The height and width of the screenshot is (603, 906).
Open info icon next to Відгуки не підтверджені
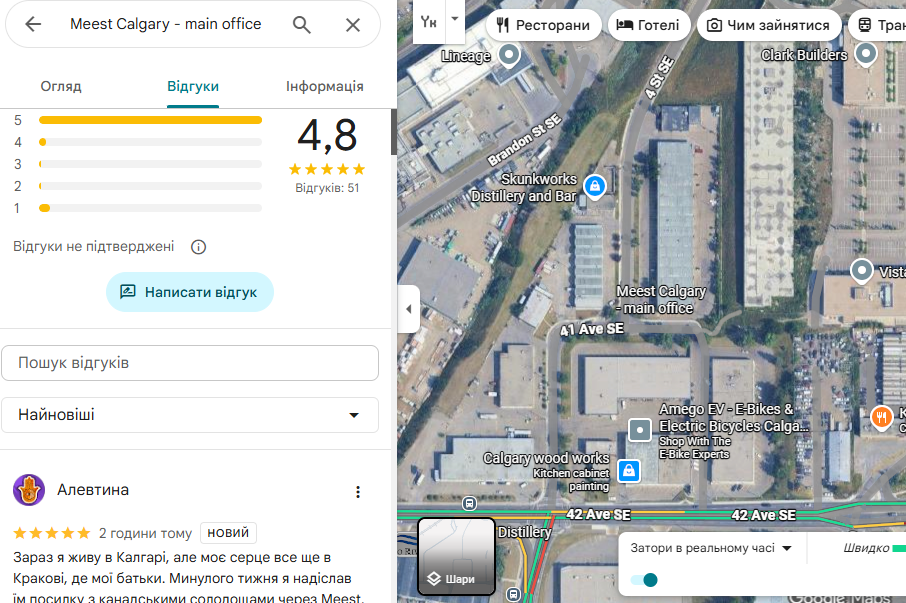(x=198, y=247)
